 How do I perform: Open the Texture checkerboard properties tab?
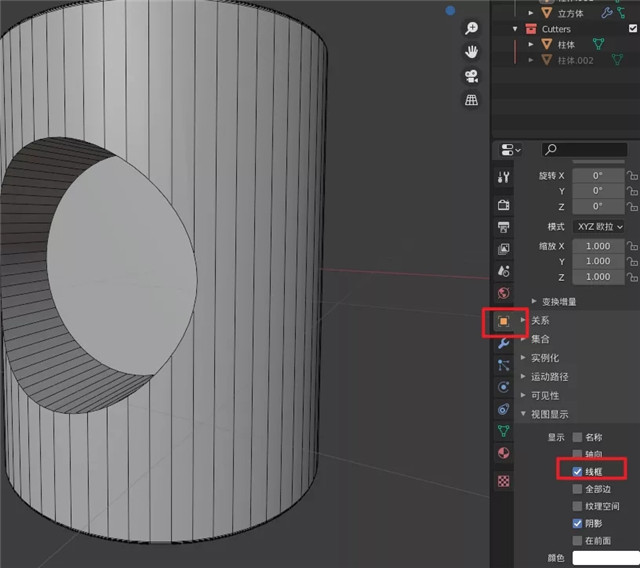[503, 481]
